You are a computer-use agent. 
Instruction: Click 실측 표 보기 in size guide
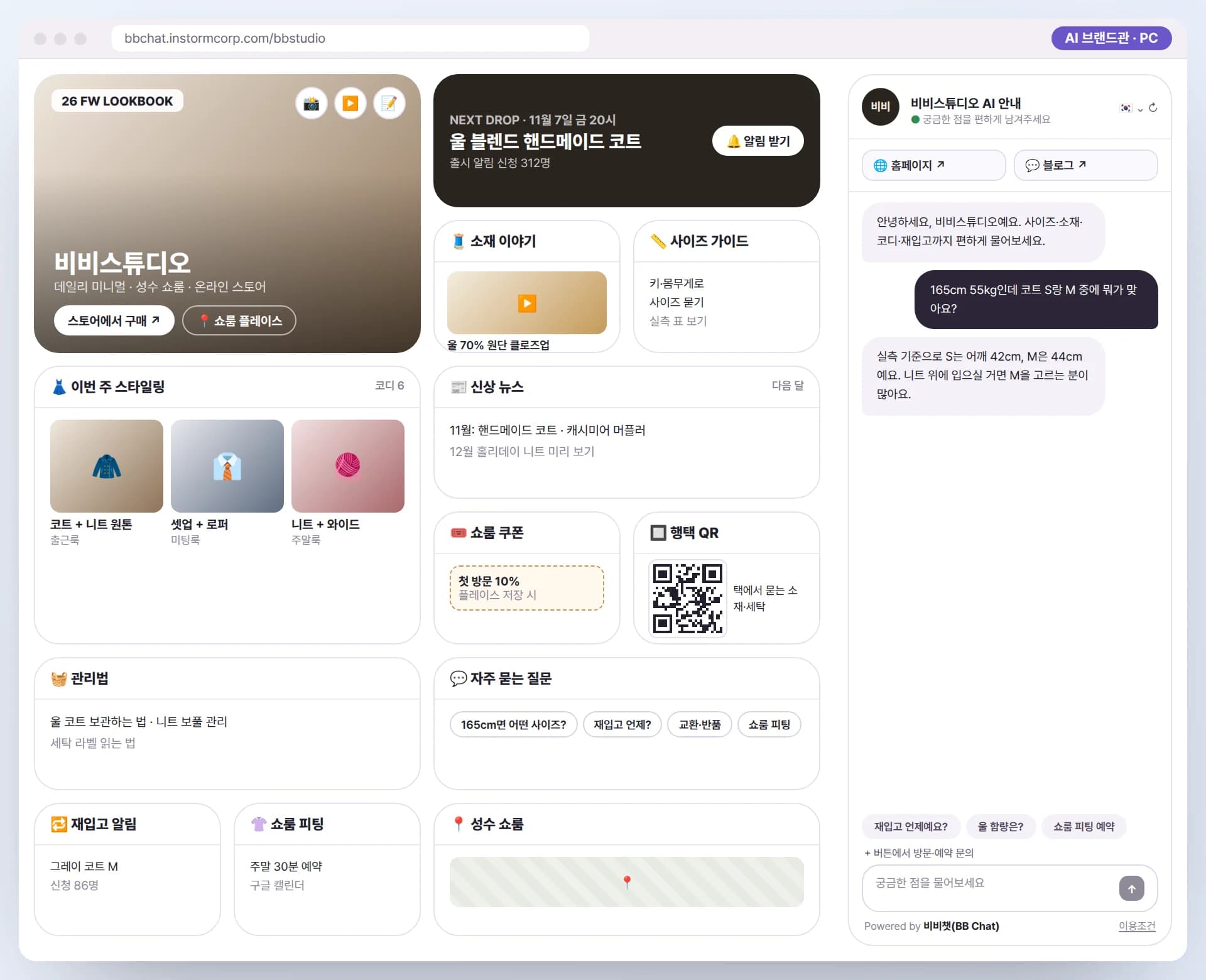(x=678, y=321)
